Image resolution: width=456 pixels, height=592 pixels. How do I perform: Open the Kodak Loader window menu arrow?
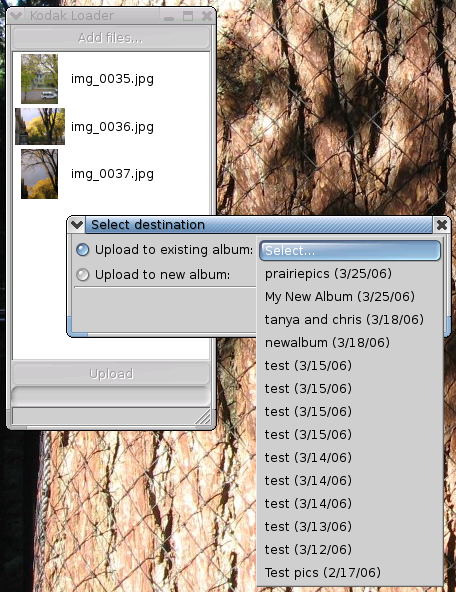[x=16, y=16]
